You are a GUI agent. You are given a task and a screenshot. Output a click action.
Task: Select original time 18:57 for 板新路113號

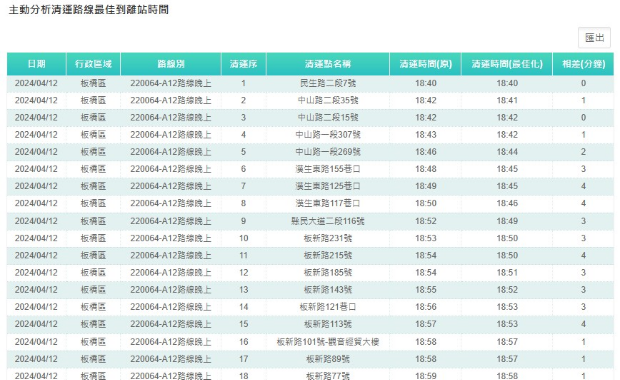(425, 324)
